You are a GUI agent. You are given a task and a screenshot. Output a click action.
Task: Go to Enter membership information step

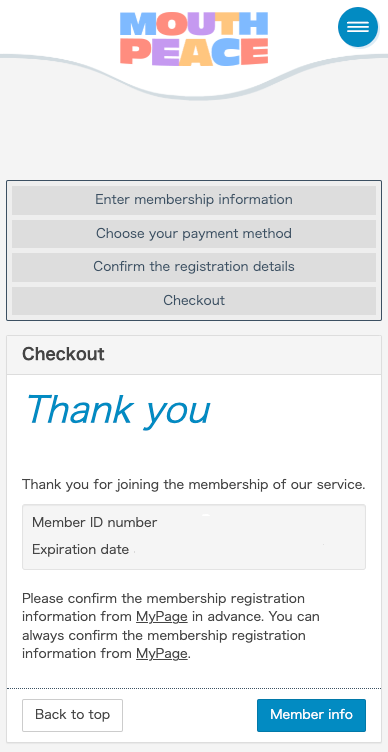pyautogui.click(x=194, y=200)
